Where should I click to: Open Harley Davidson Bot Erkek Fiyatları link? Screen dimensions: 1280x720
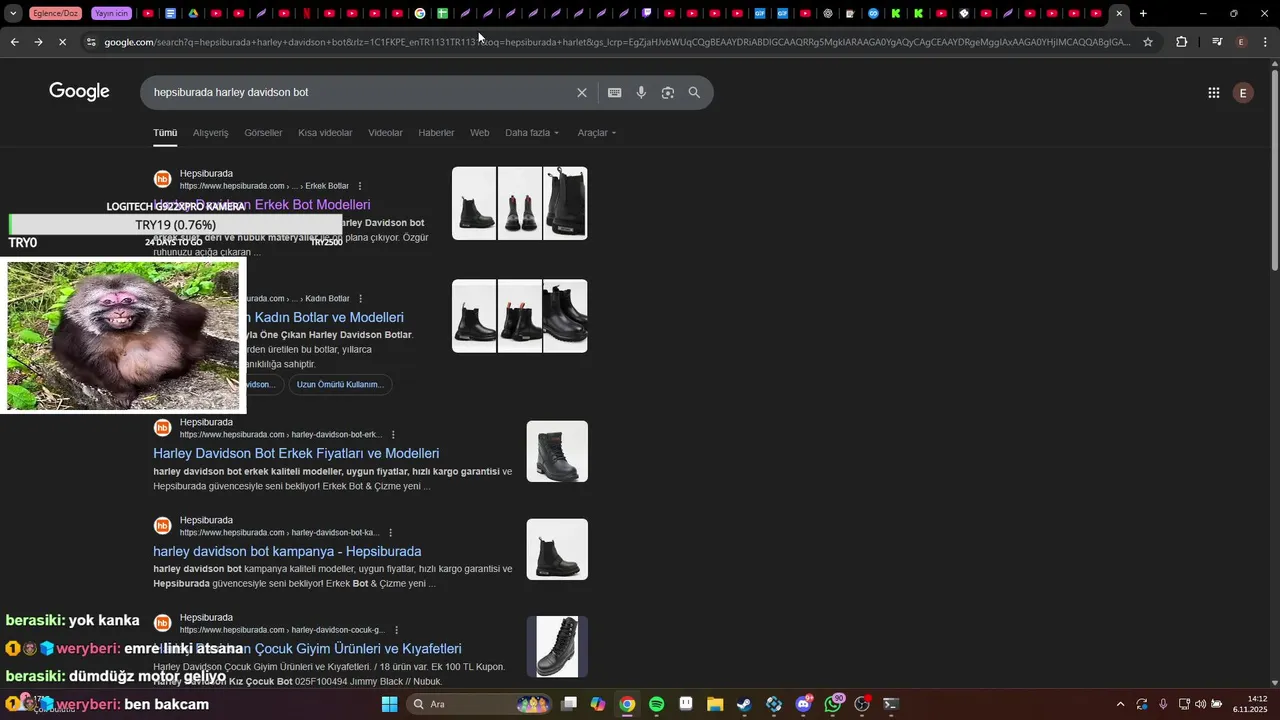coord(296,453)
